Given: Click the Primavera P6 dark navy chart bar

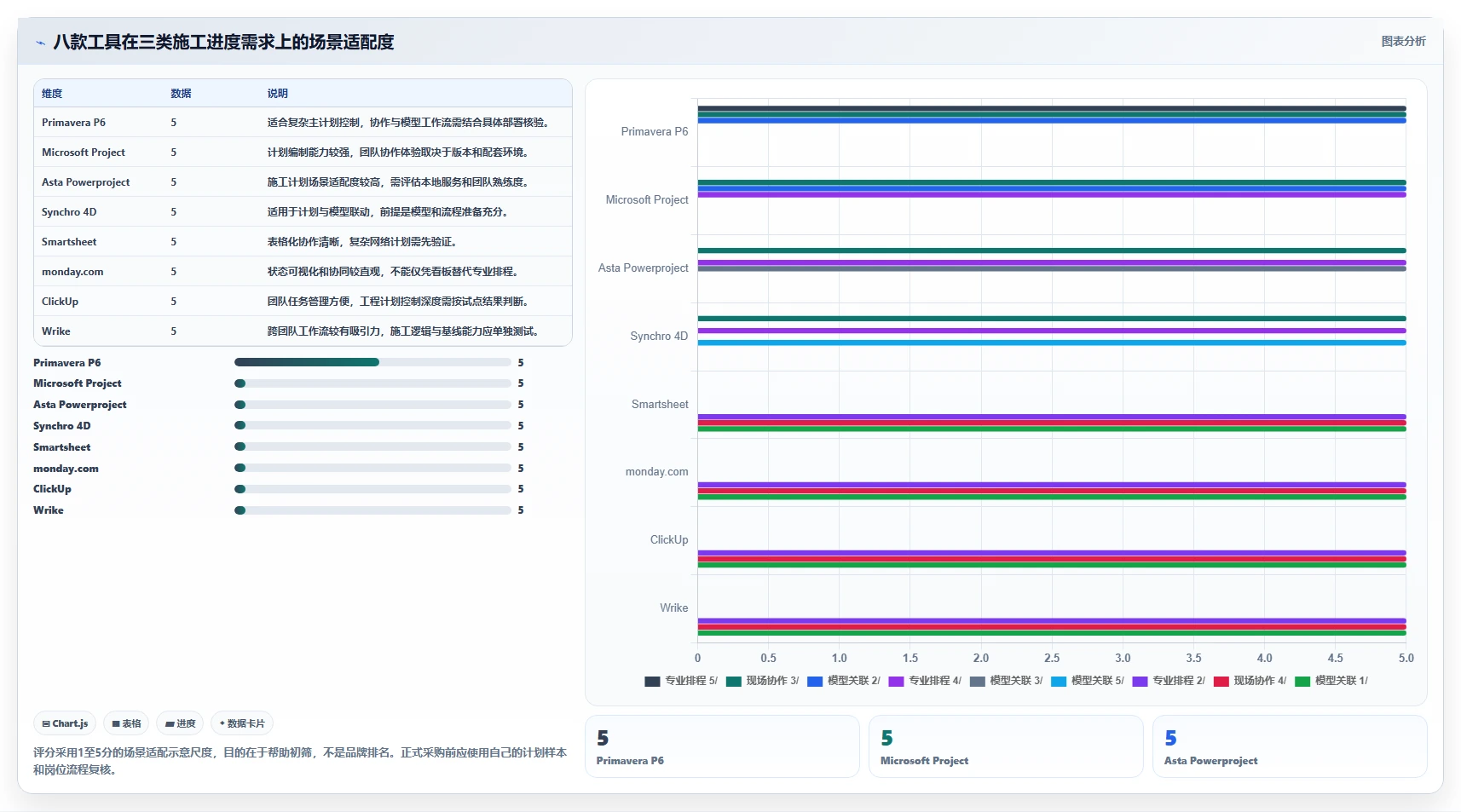Looking at the screenshot, I should click(1052, 108).
